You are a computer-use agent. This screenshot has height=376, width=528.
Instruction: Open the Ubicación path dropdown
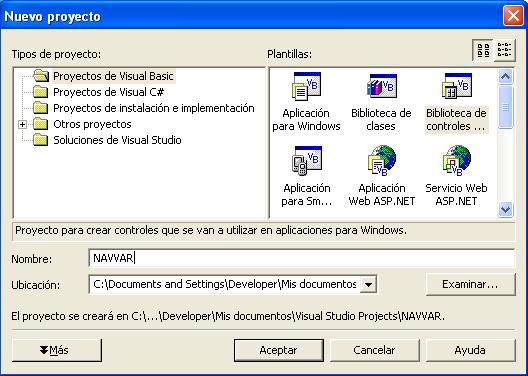368,285
